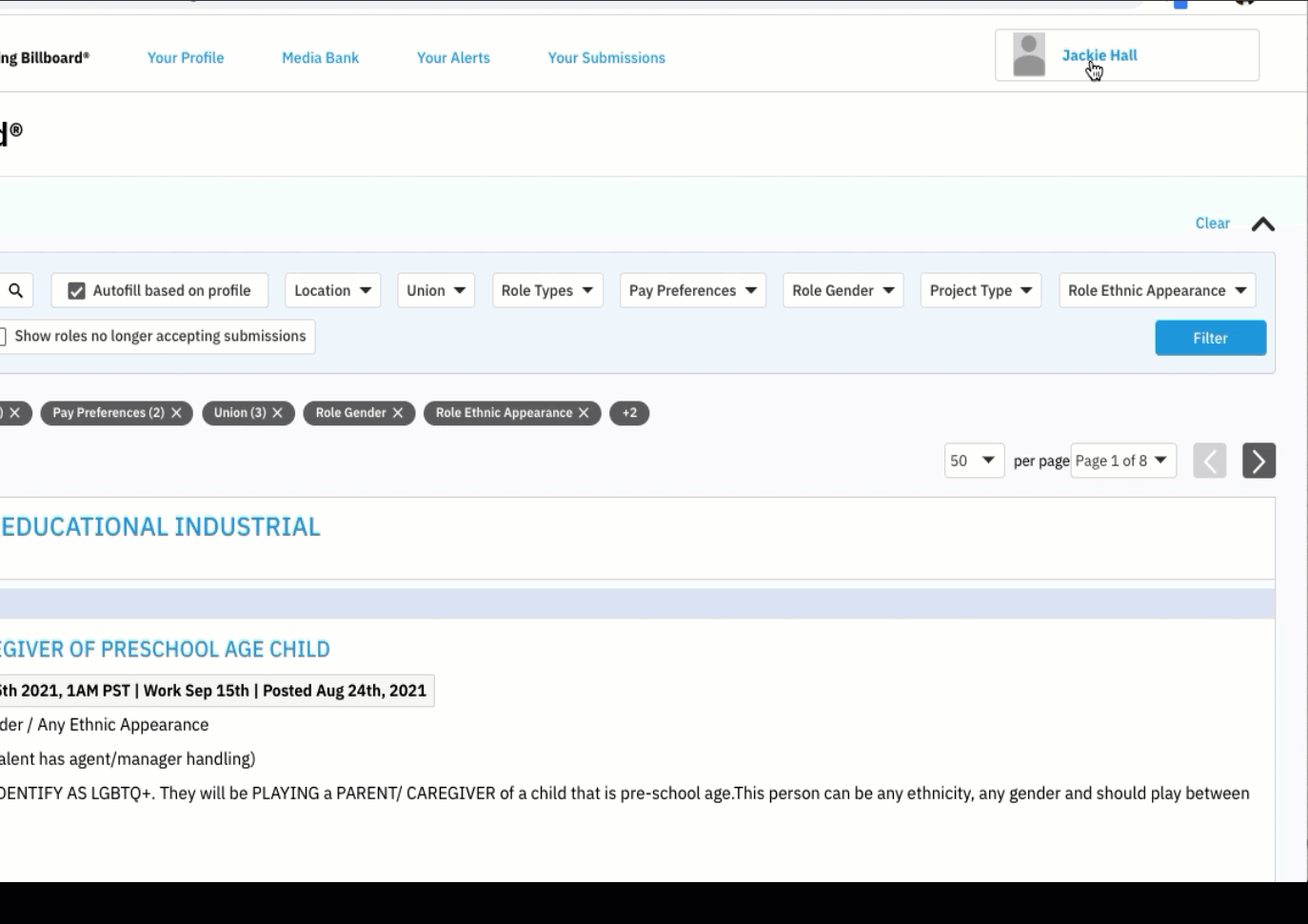Open the Location dropdown
Image resolution: width=1308 pixels, height=924 pixels.
click(332, 291)
